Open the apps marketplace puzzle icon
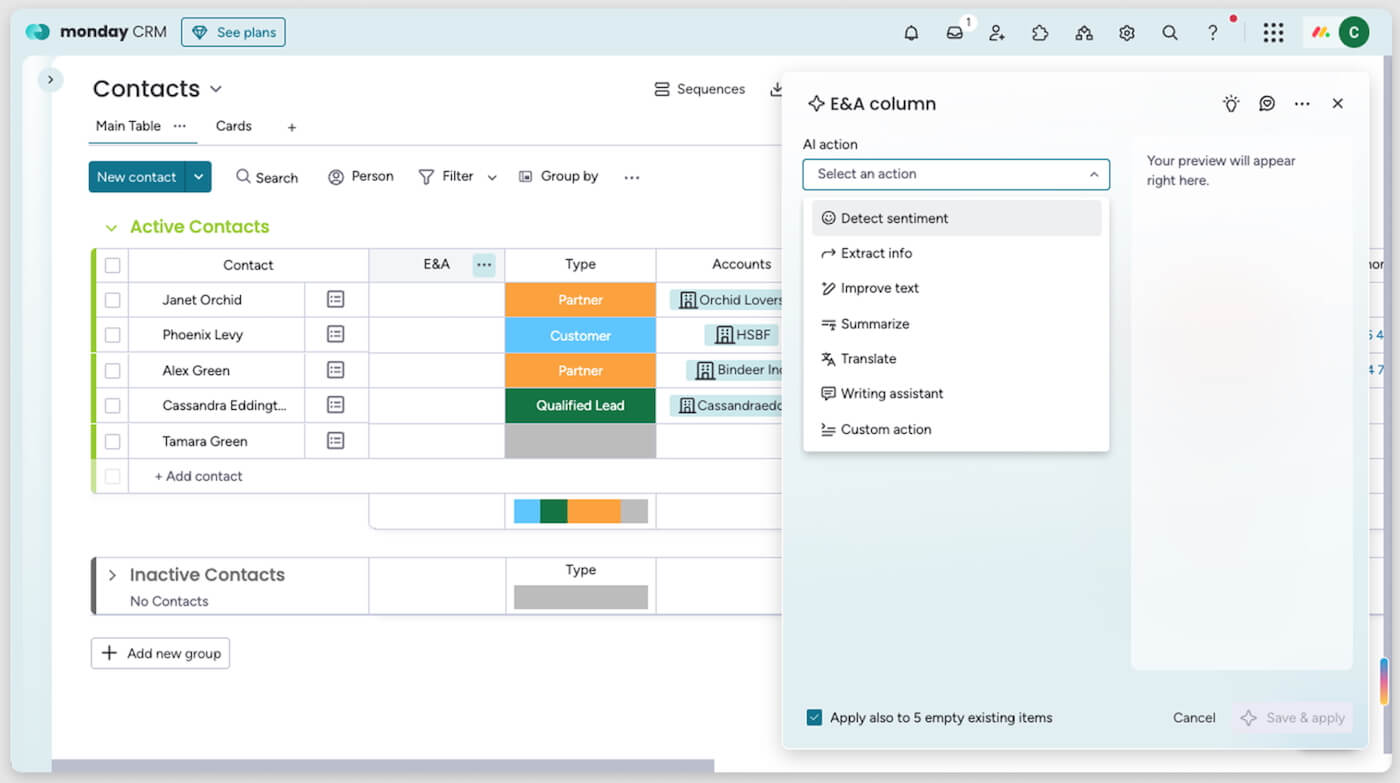Viewport: 1400px width, 783px height. click(x=1040, y=32)
